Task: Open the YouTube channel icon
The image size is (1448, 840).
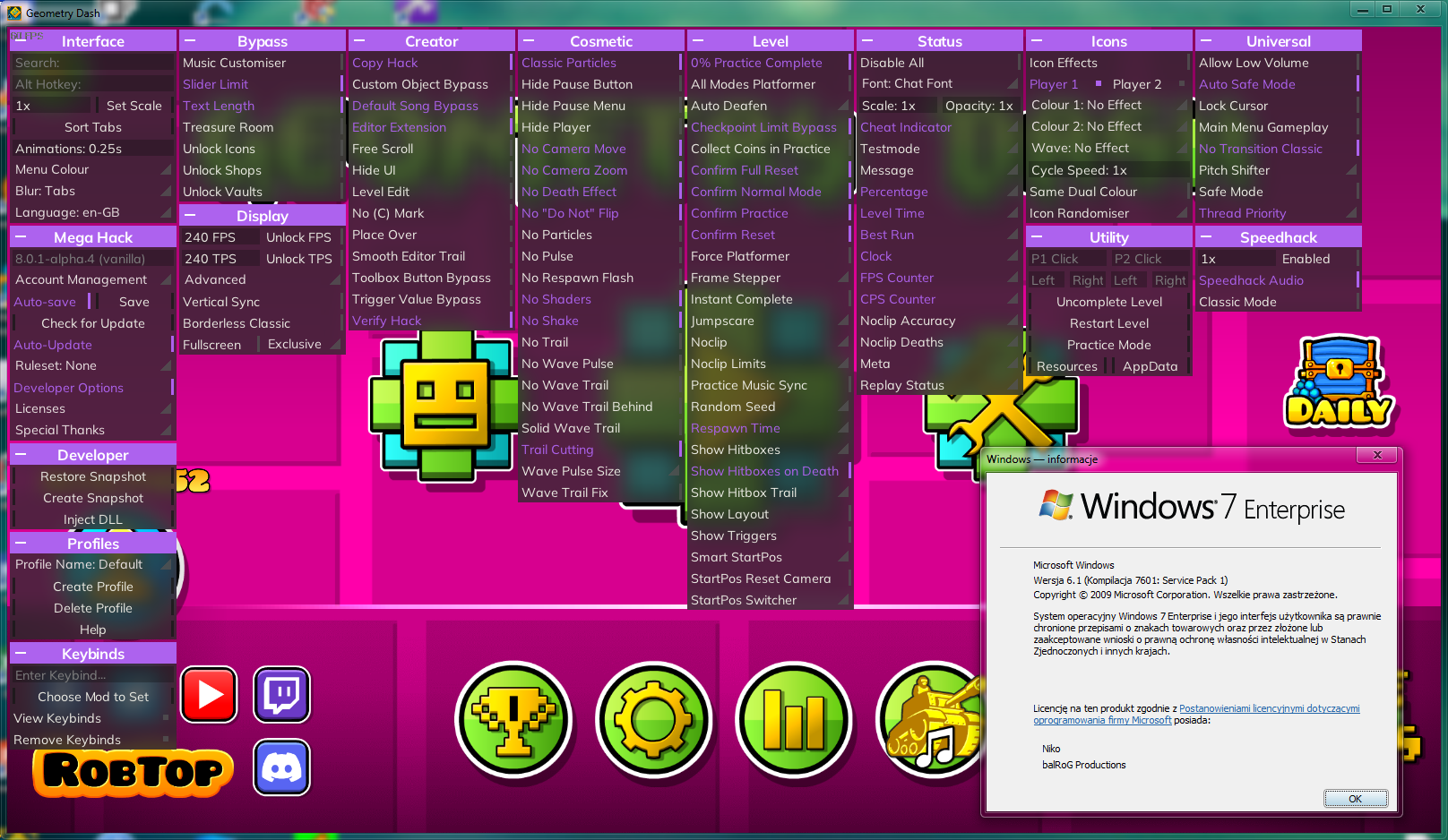Action: pos(210,694)
